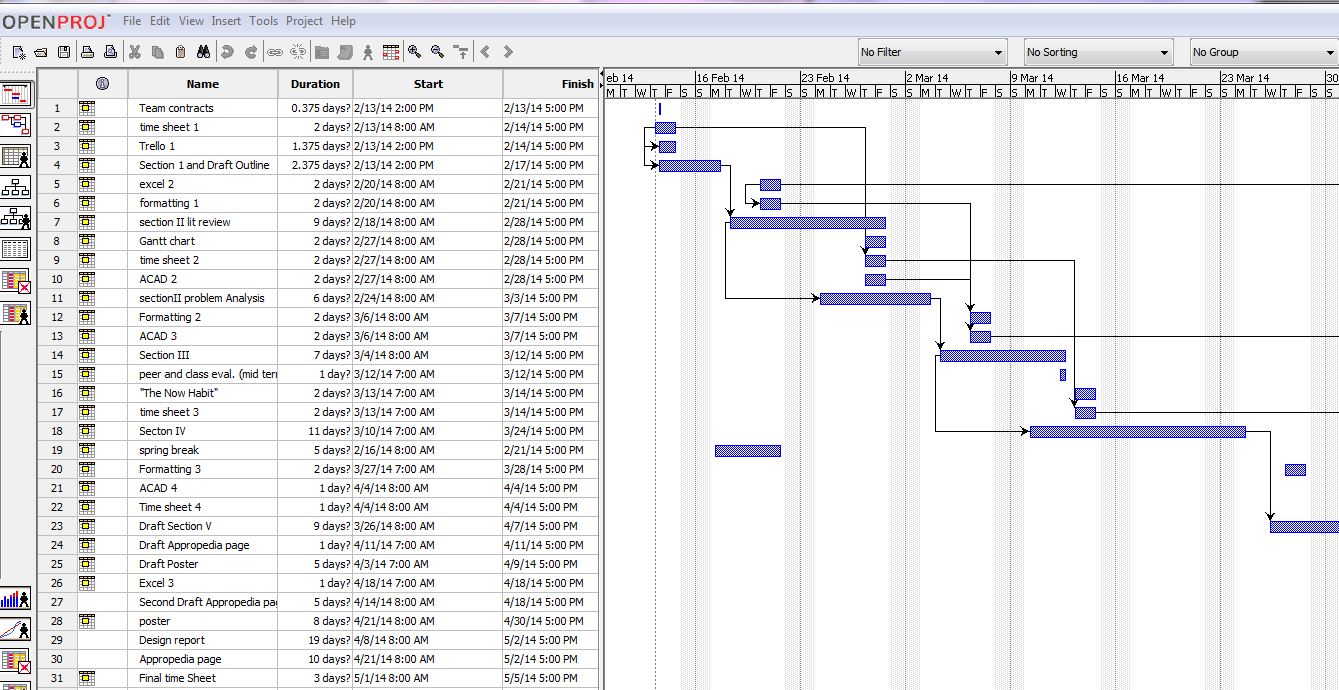Zoom out using the magnifier minus icon

coord(437,52)
